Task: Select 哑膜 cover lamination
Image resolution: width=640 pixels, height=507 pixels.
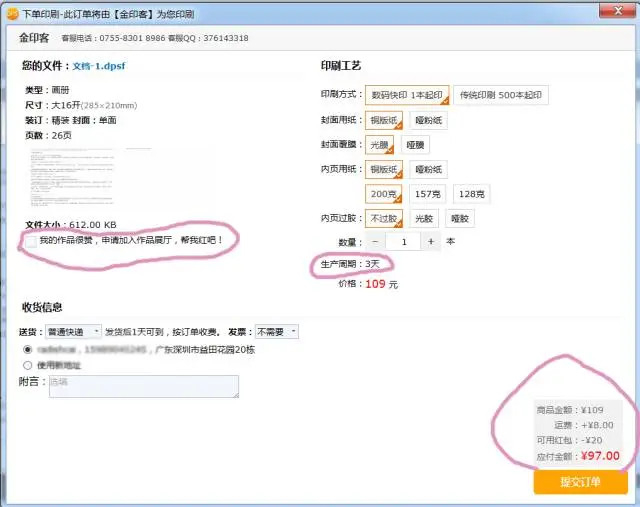Action: click(415, 145)
